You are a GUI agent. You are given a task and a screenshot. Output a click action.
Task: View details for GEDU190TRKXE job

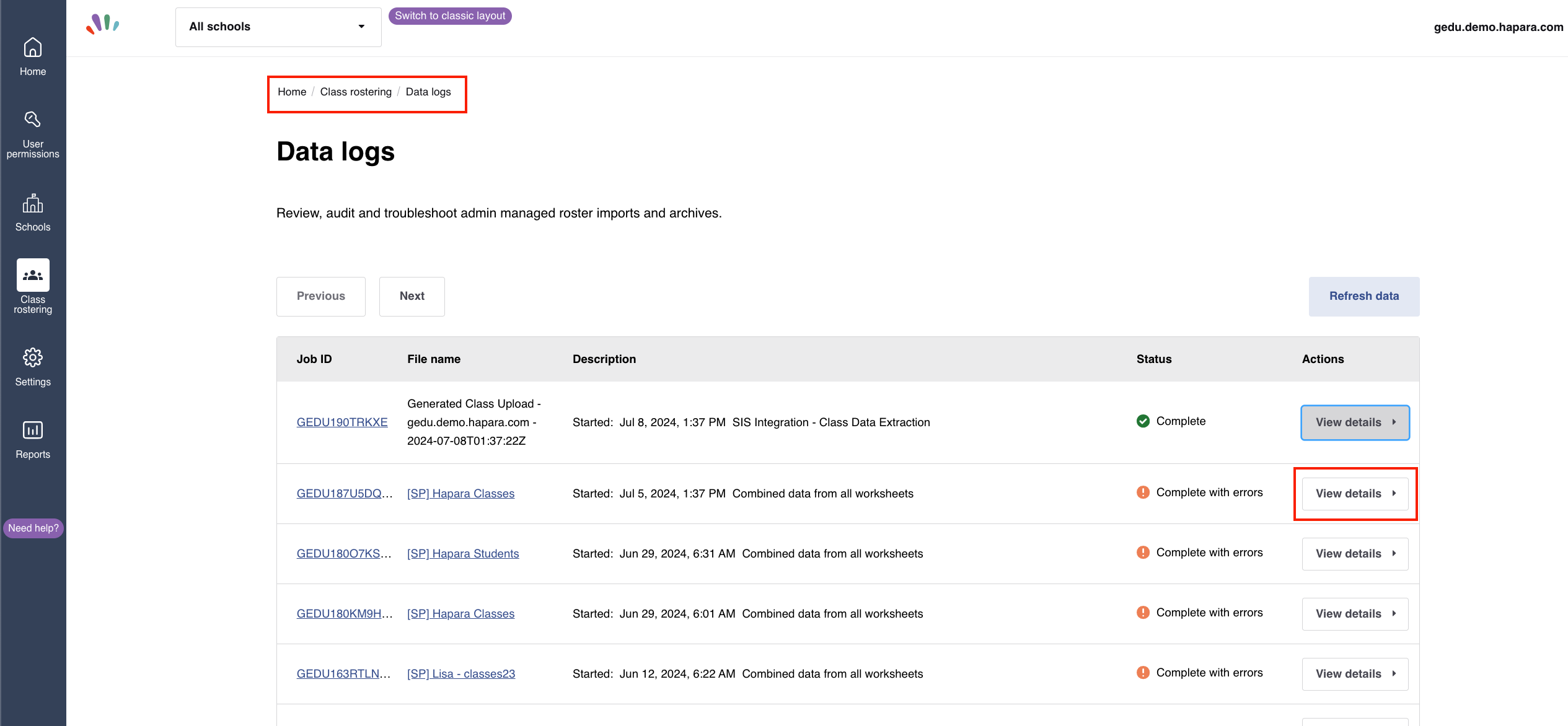coord(1355,422)
